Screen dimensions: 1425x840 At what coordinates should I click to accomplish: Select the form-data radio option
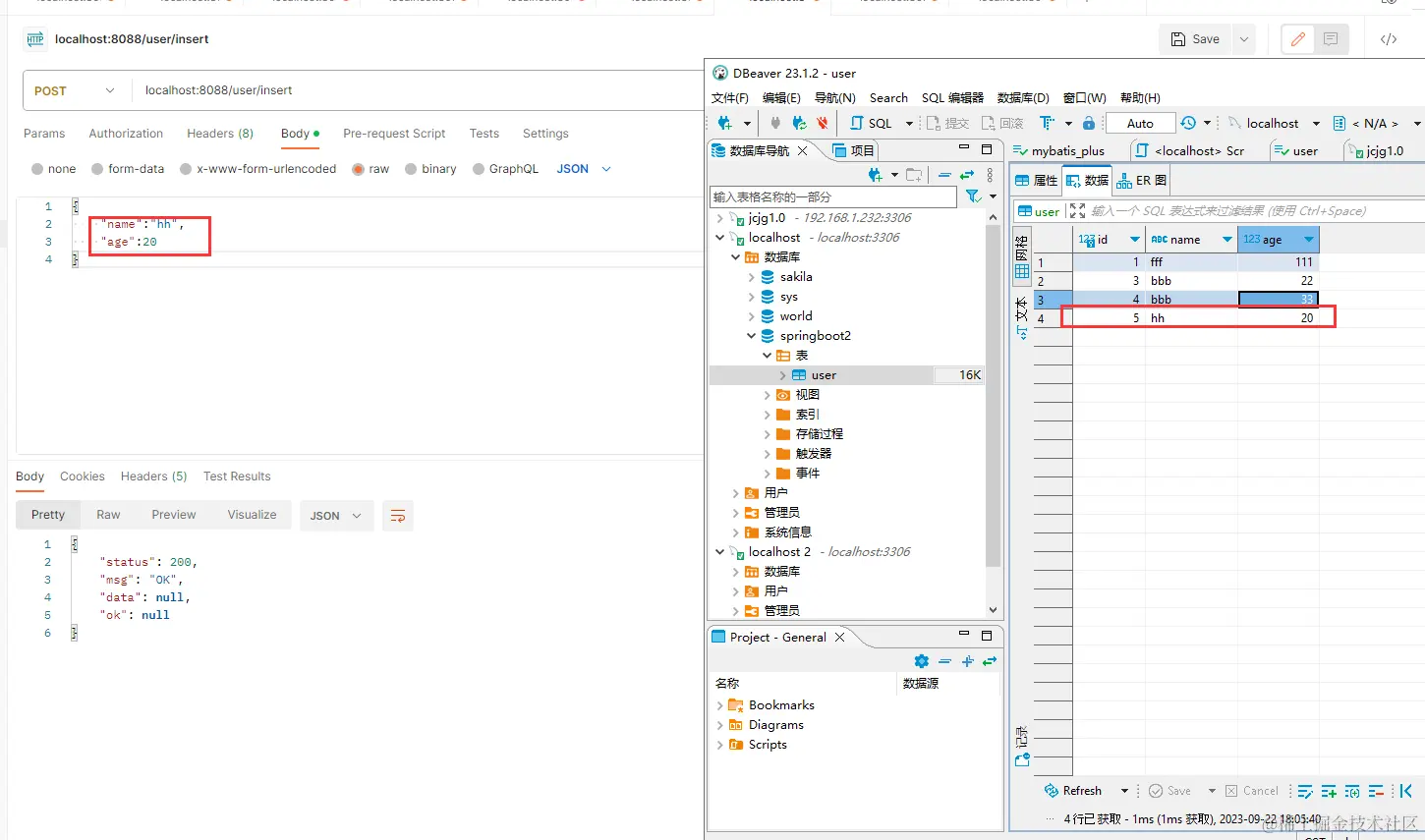pos(97,169)
